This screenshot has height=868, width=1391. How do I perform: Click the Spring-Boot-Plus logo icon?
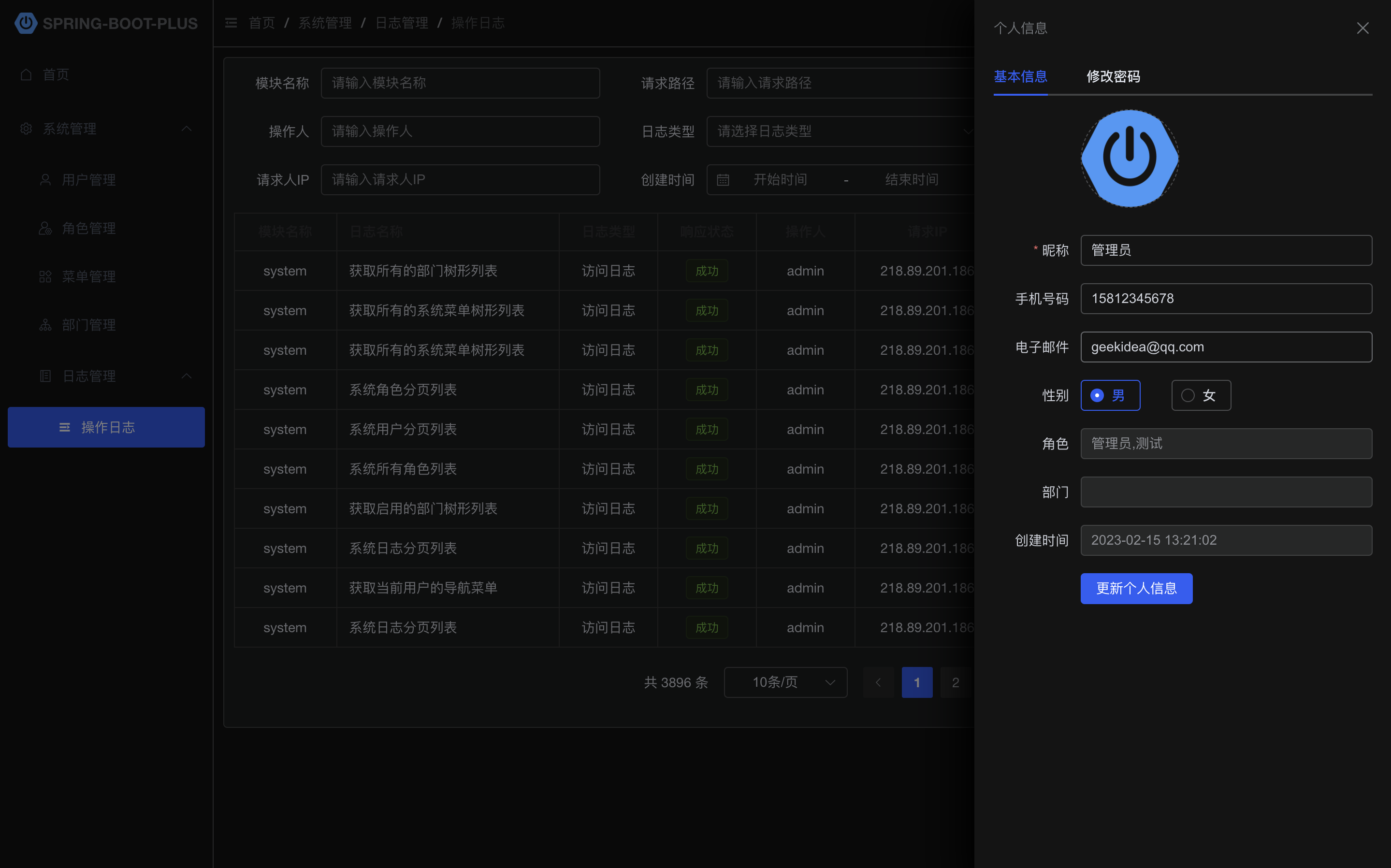[25, 23]
